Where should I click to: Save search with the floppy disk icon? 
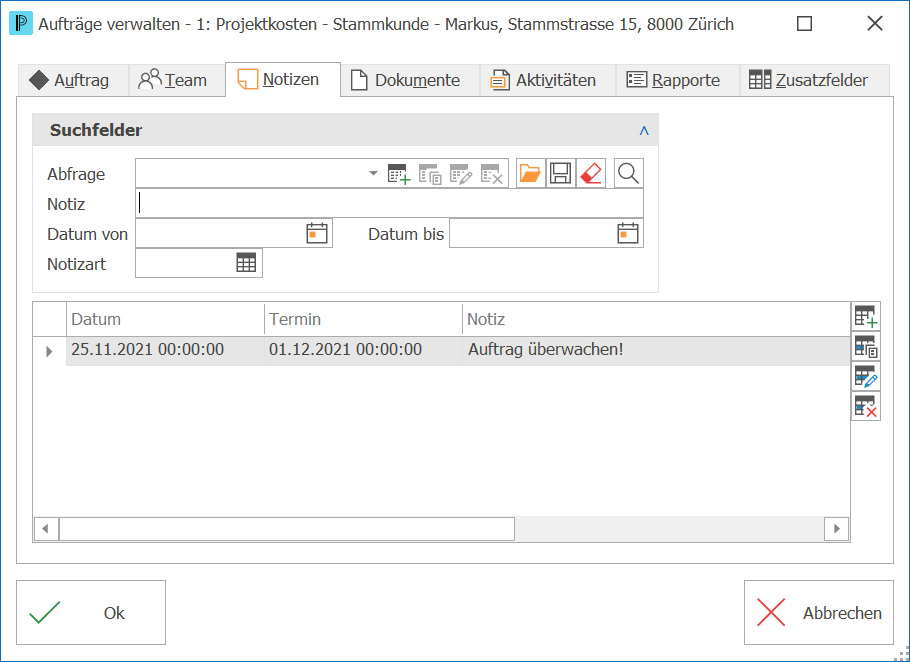tap(561, 173)
